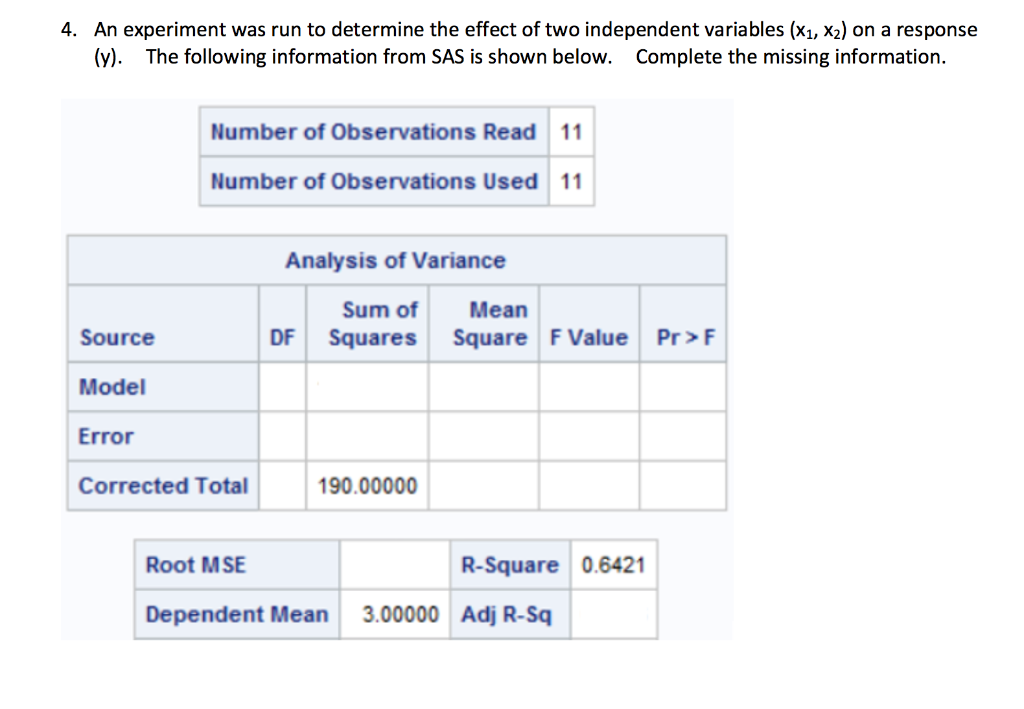
Task: Click the 'DF' column header
Action: coord(282,338)
